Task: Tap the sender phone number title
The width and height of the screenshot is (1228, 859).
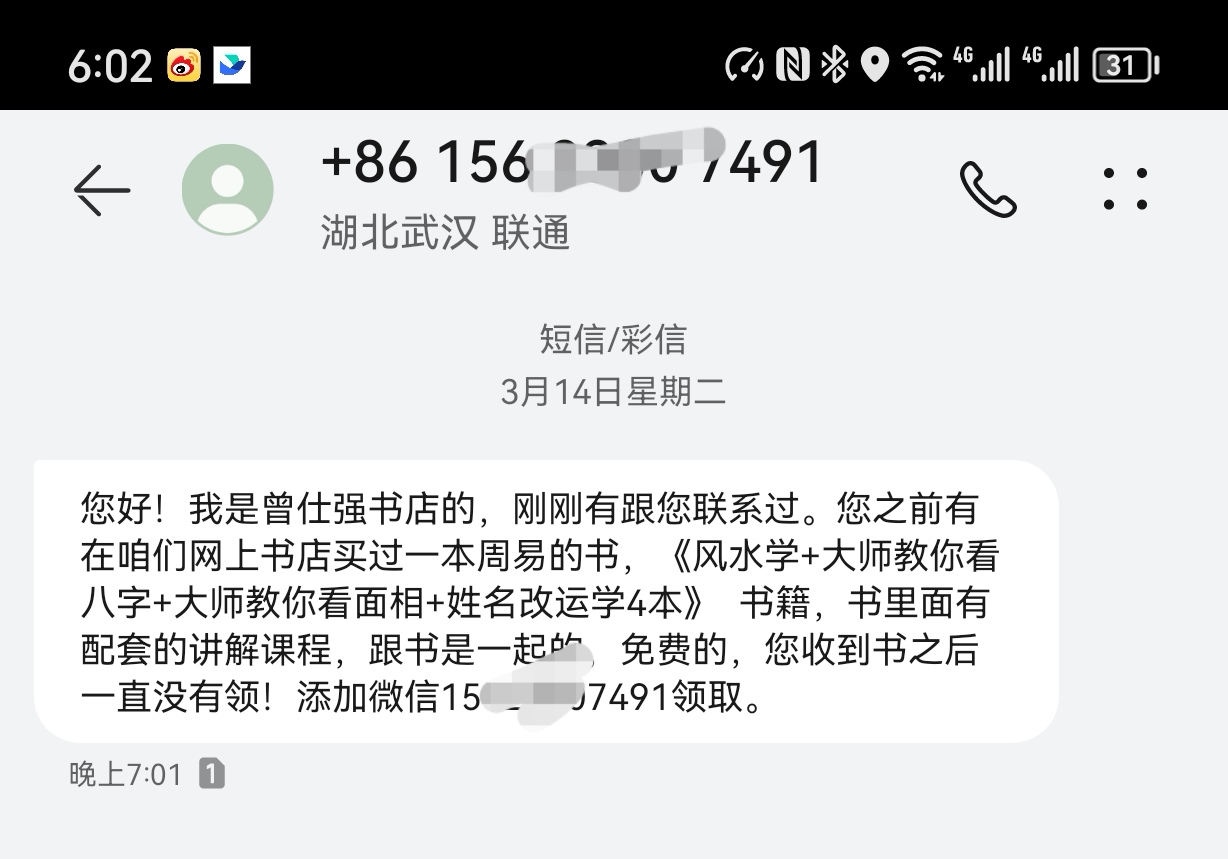Action: (572, 162)
